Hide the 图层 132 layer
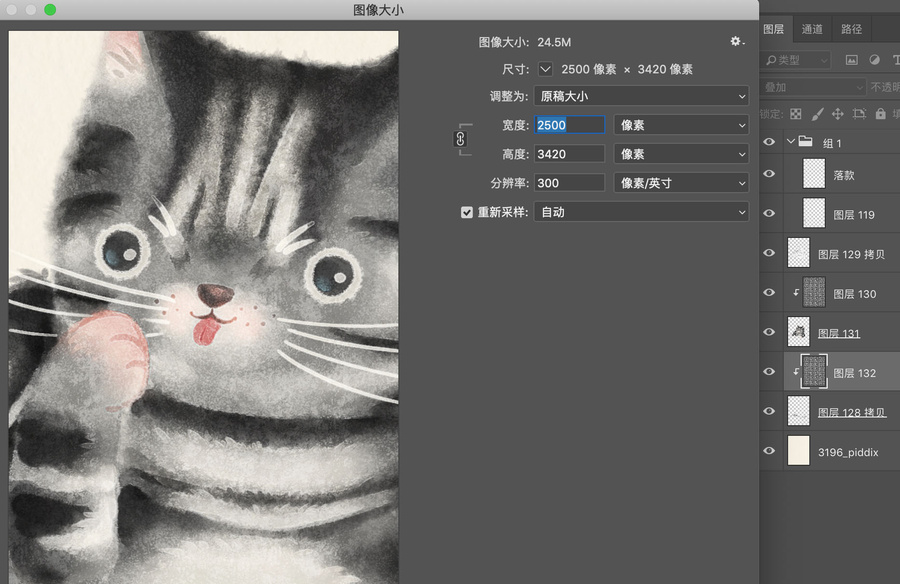900x584 pixels. click(x=769, y=372)
